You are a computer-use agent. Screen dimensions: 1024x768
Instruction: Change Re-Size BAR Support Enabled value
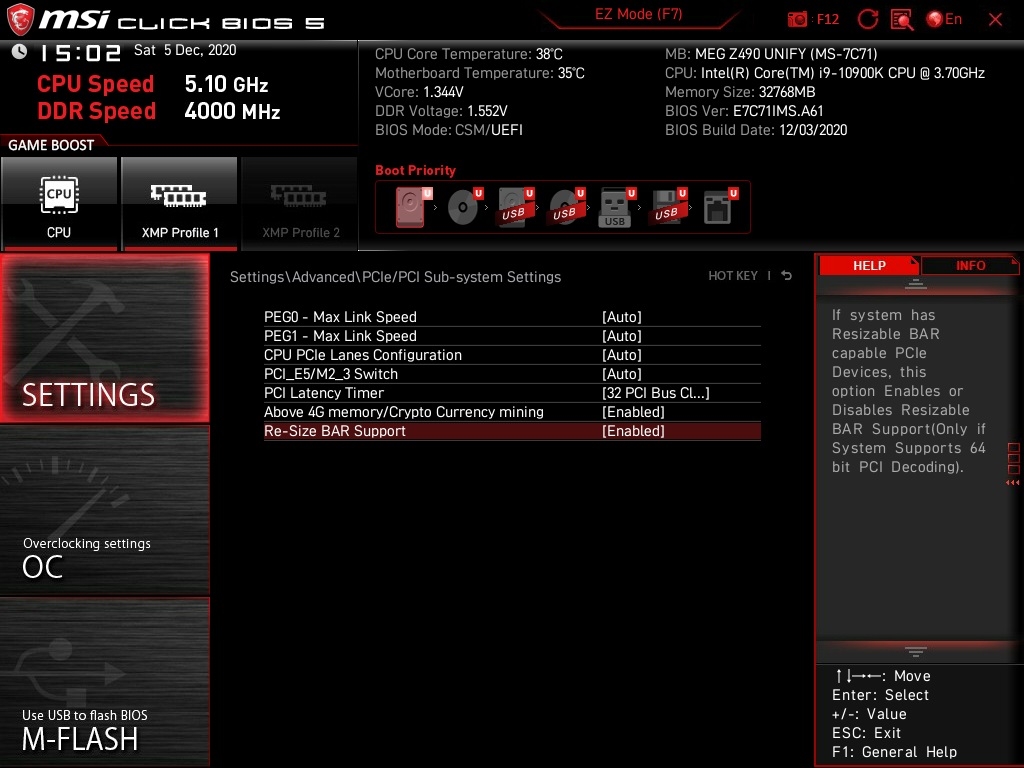pos(633,431)
